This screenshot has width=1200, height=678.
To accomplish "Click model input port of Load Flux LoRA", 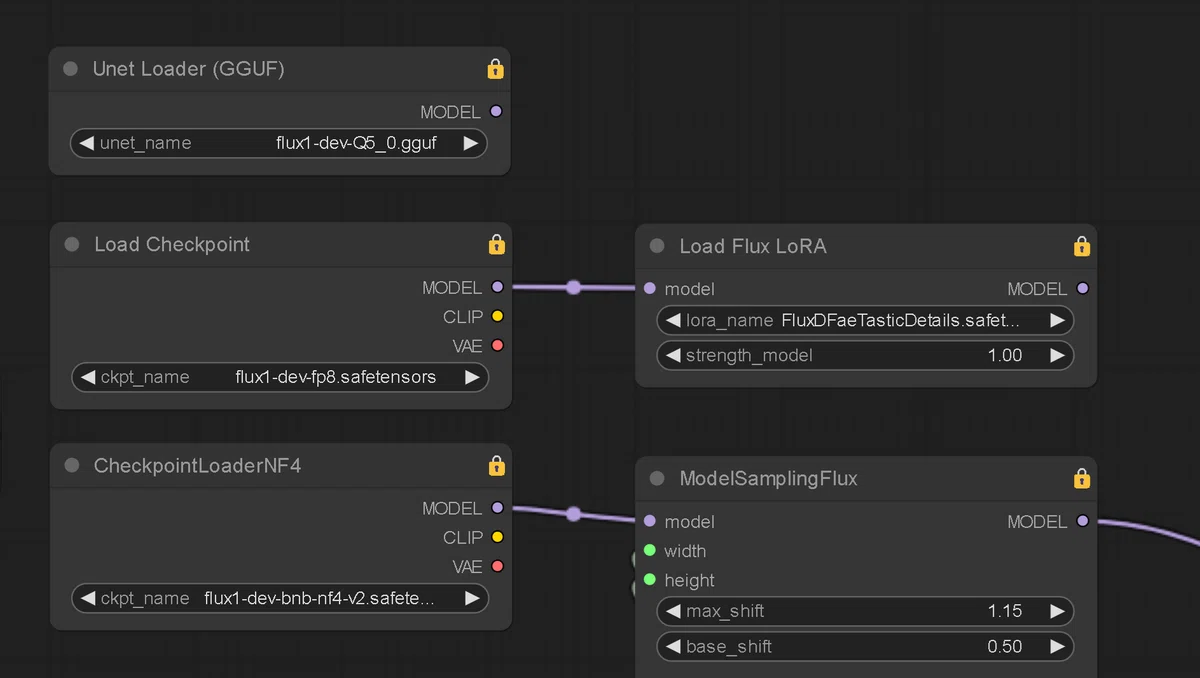I will 650,288.
